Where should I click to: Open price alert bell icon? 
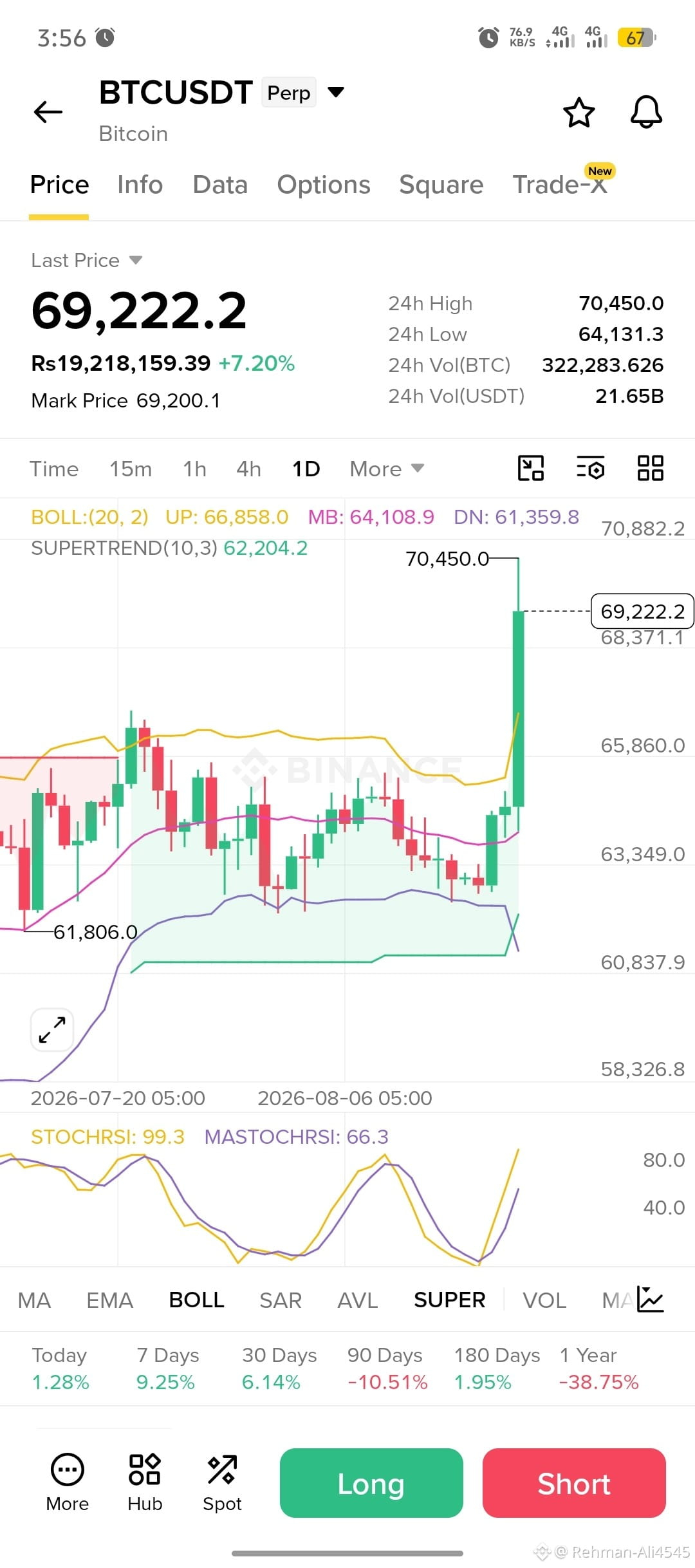646,113
